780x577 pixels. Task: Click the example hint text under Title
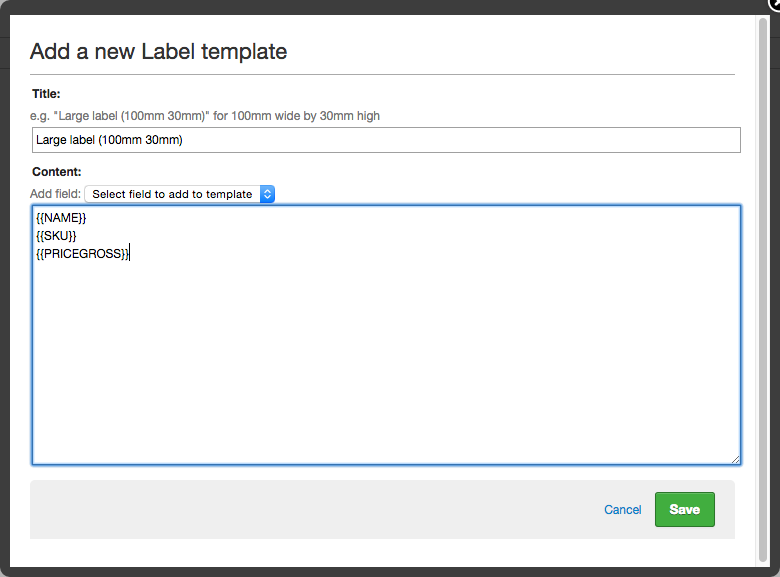tap(205, 116)
